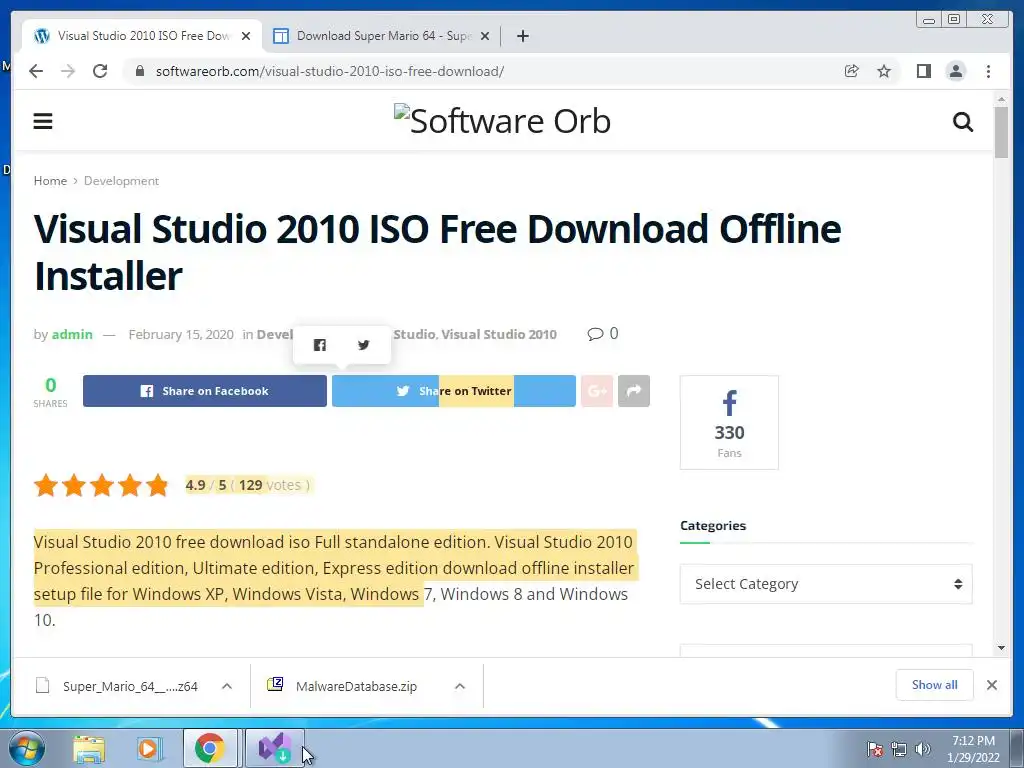The height and width of the screenshot is (768, 1024).
Task: Click the fifth rating star
Action: point(157,485)
